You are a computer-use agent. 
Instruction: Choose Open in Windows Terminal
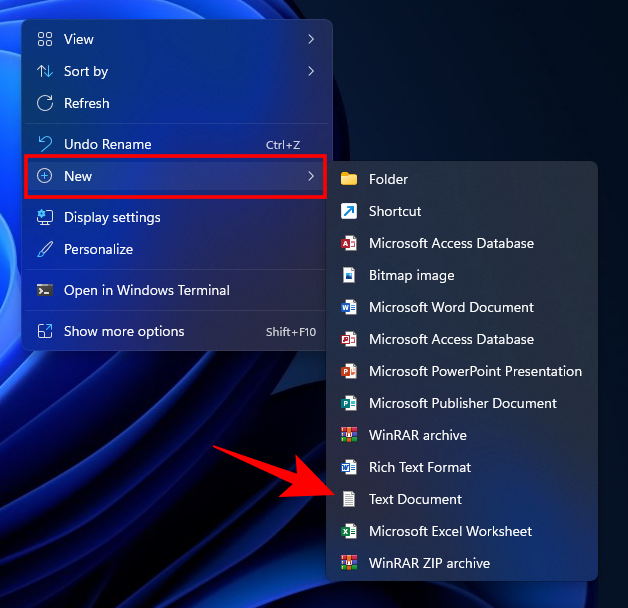pos(146,290)
